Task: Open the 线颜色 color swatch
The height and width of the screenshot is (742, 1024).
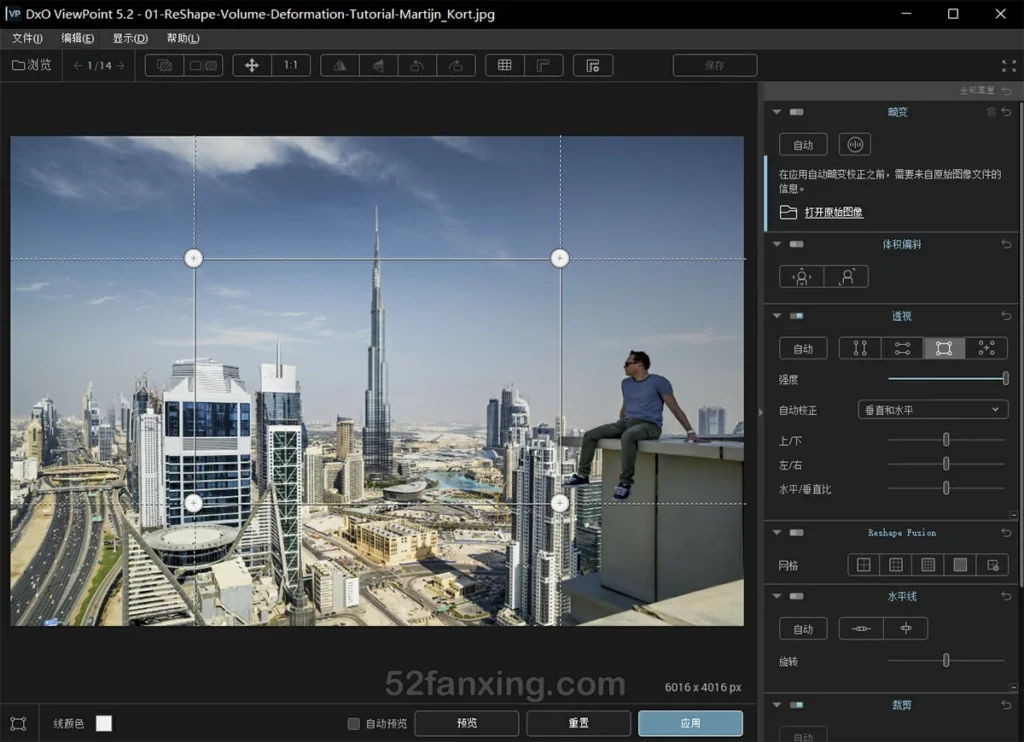Action: [x=104, y=723]
